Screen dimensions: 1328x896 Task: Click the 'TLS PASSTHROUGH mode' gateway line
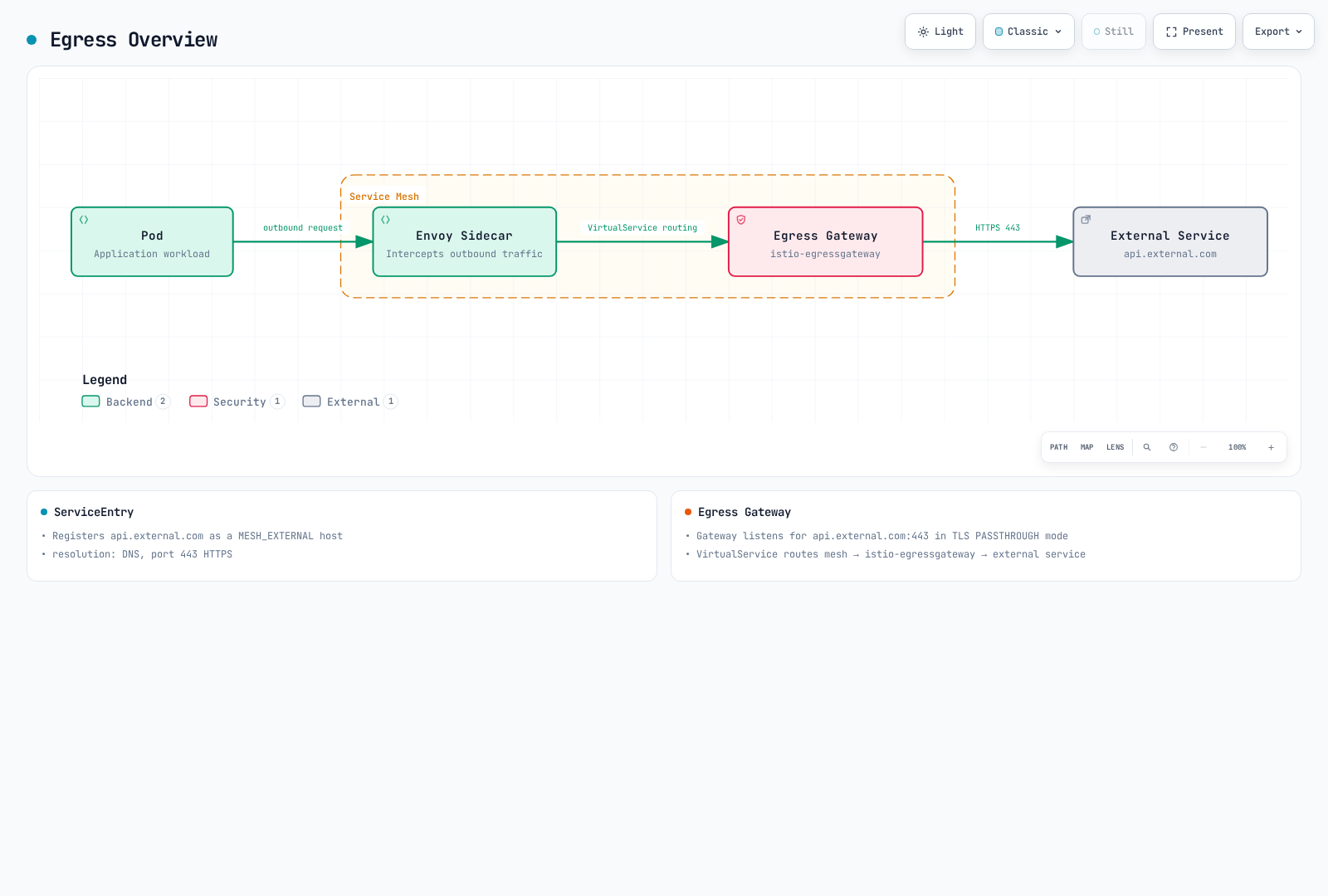coord(882,536)
